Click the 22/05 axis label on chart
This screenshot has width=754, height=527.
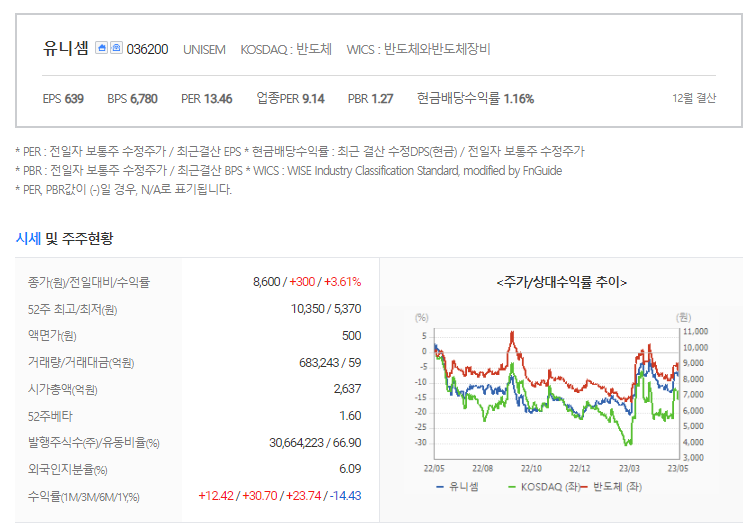click(434, 468)
